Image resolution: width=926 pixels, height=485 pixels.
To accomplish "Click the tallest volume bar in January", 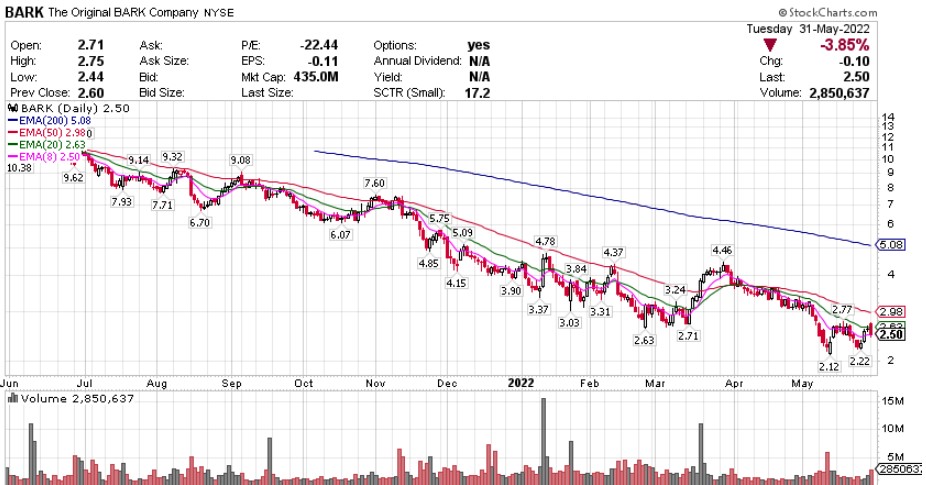I will [x=544, y=441].
